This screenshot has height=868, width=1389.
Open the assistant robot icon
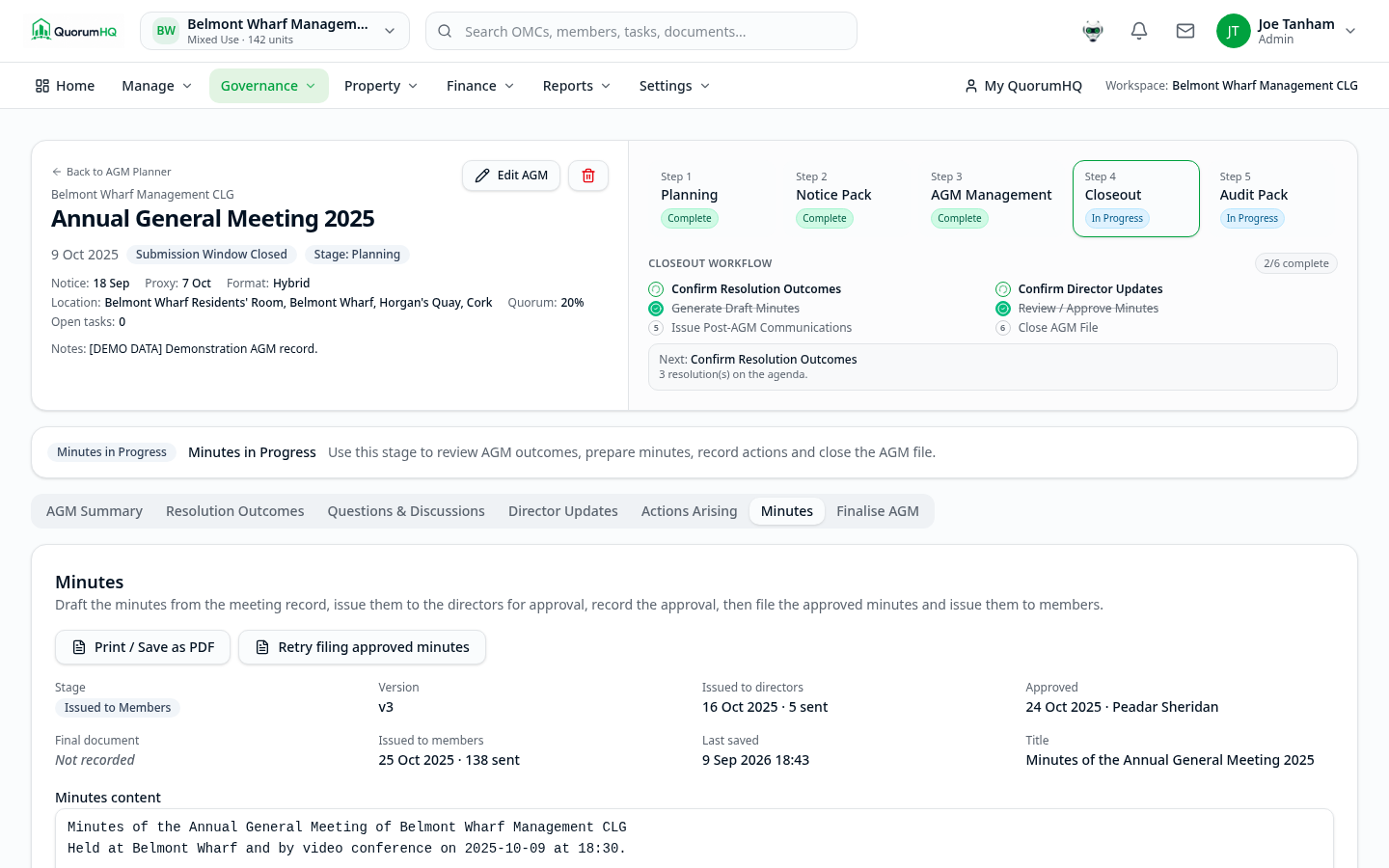point(1093,31)
